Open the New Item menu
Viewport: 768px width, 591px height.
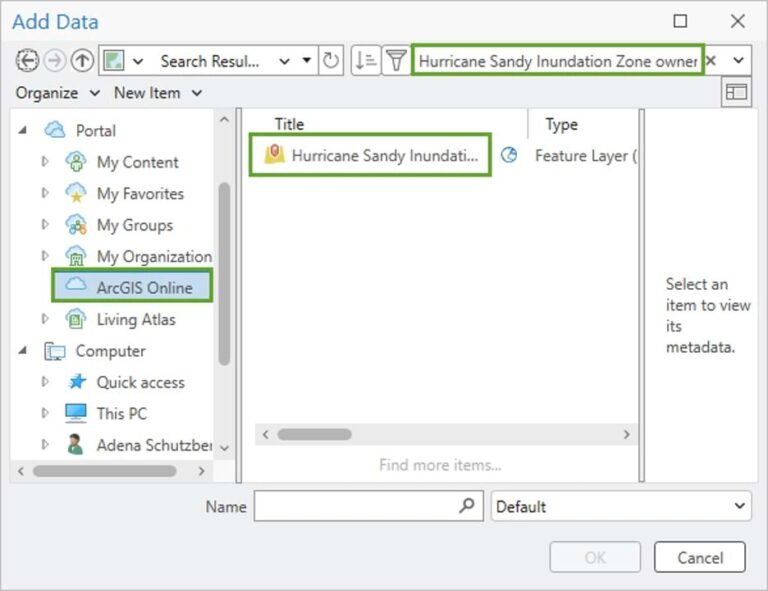158,93
